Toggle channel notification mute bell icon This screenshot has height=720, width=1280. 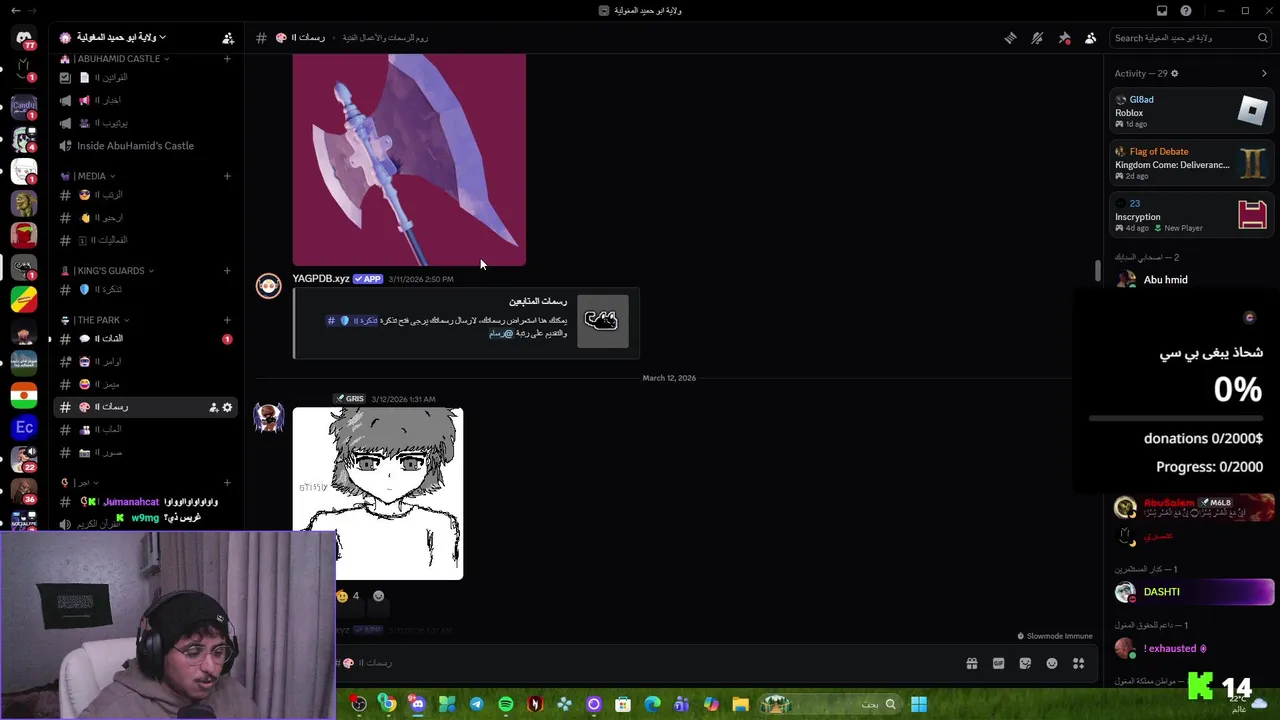(x=1037, y=38)
